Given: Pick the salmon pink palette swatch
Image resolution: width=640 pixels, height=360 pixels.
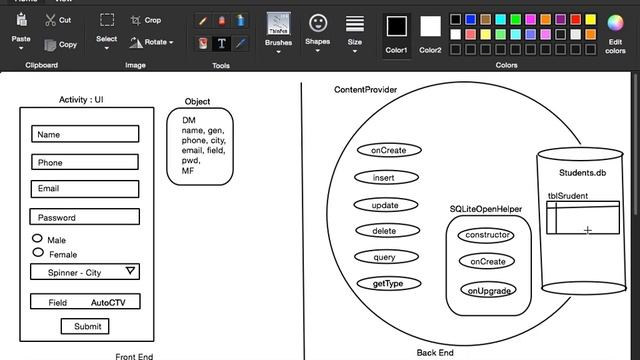Looking at the screenshot, I should click(470, 34).
